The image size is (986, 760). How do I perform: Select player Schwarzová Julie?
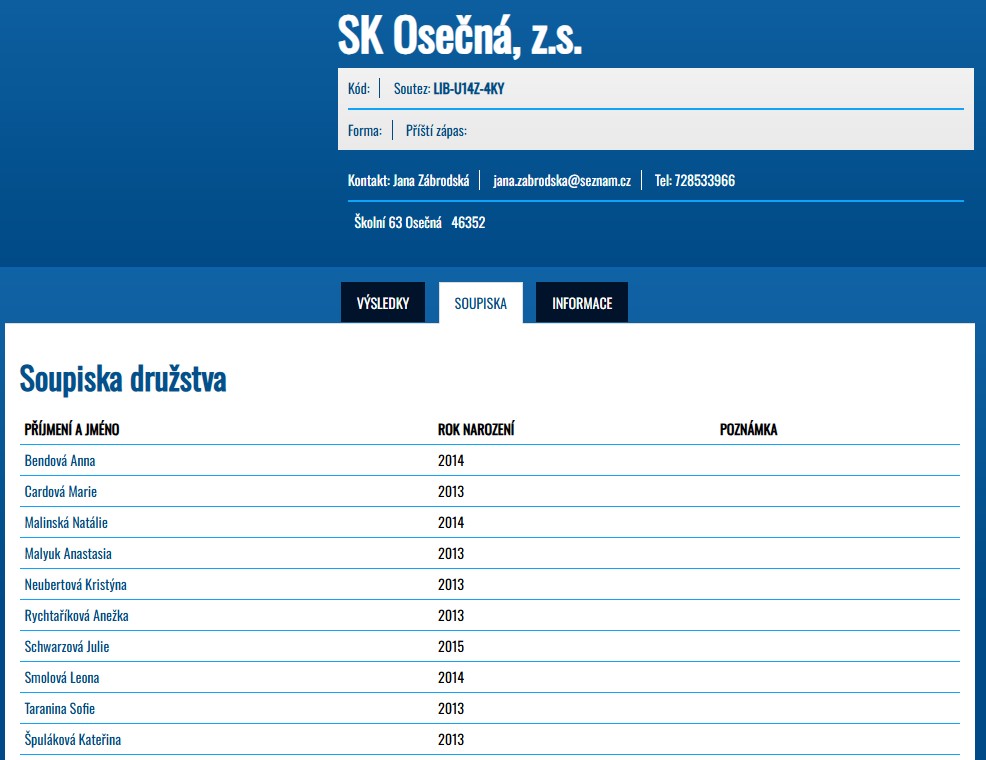pyautogui.click(x=67, y=647)
